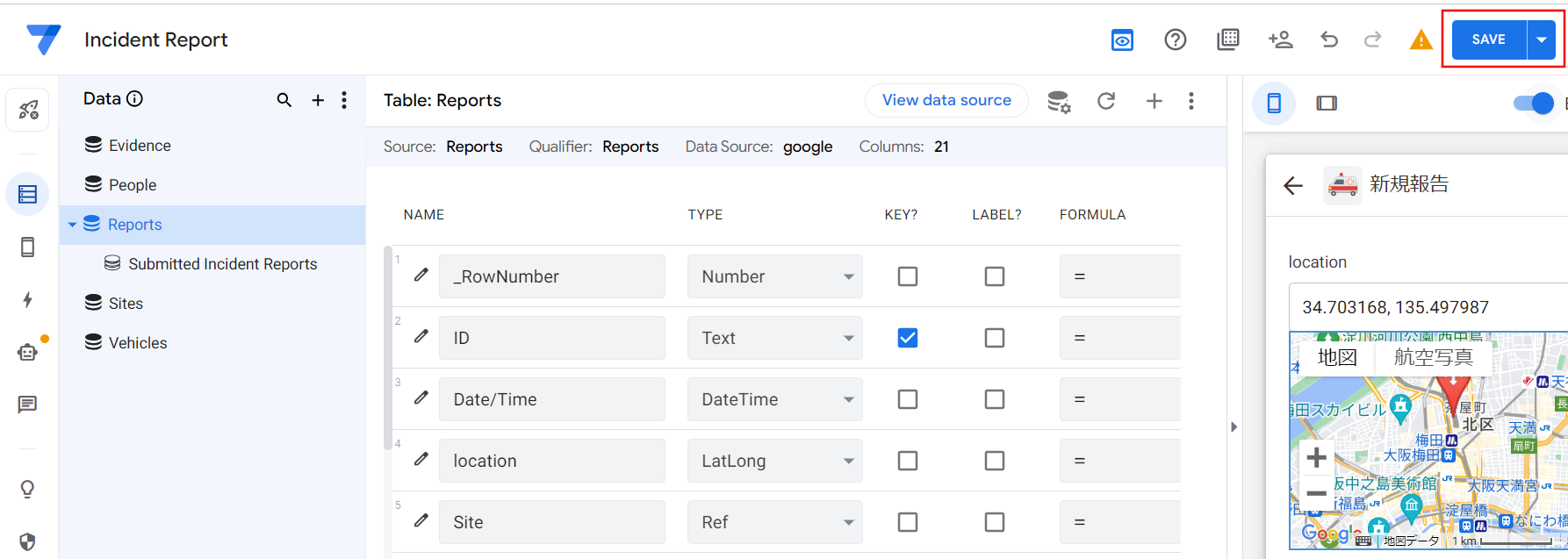
Task: Open the rocket icon in sidebar
Action: coord(28,110)
